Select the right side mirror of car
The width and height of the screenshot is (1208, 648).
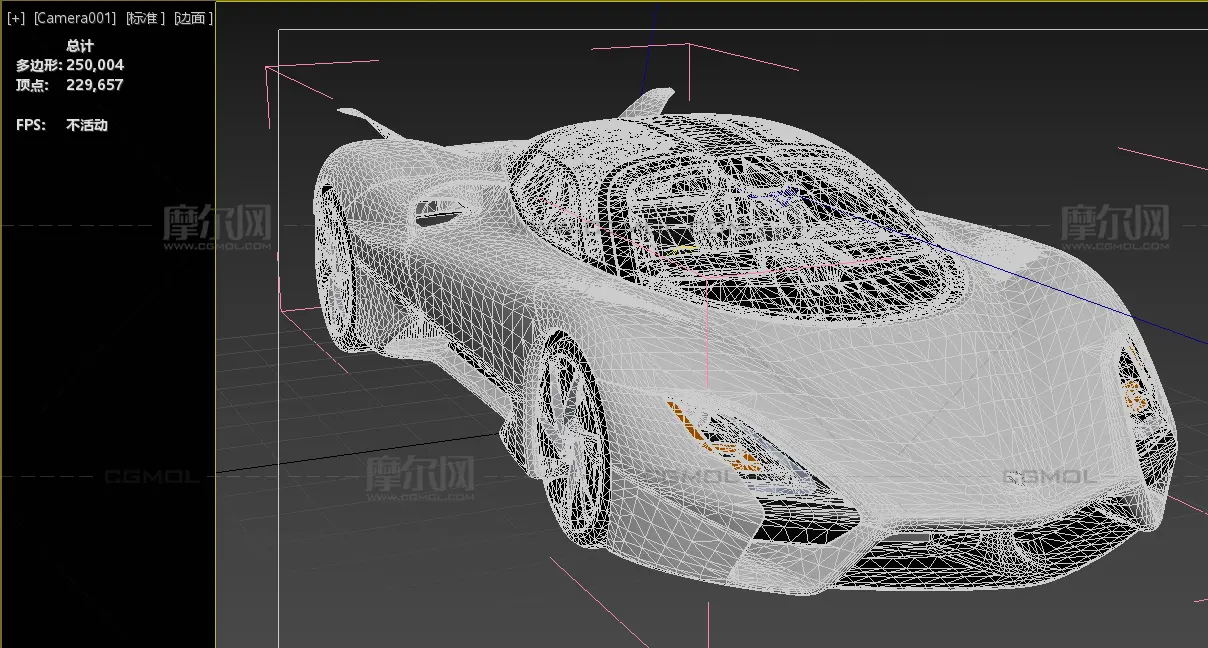click(649, 101)
